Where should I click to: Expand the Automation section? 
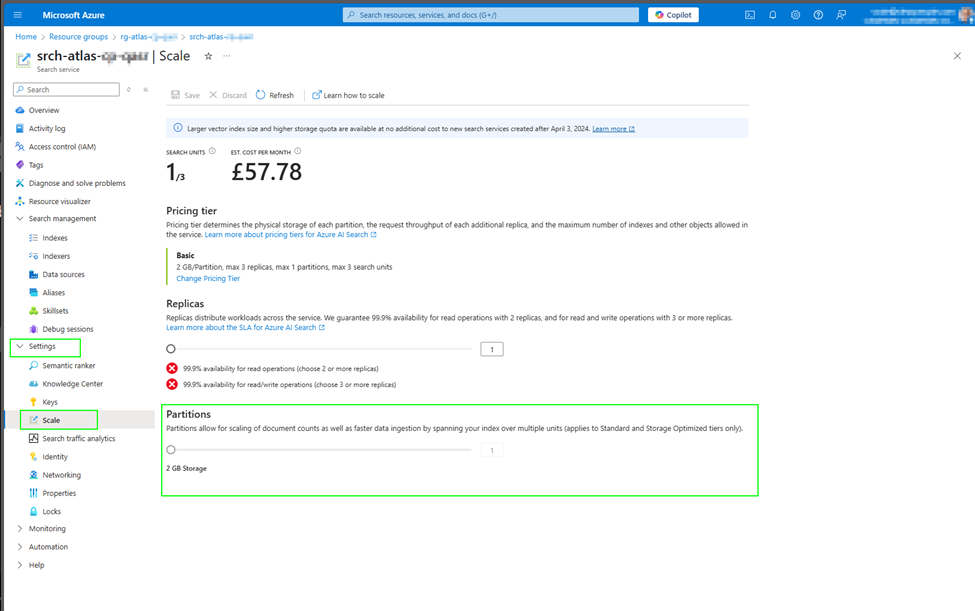[x=20, y=547]
